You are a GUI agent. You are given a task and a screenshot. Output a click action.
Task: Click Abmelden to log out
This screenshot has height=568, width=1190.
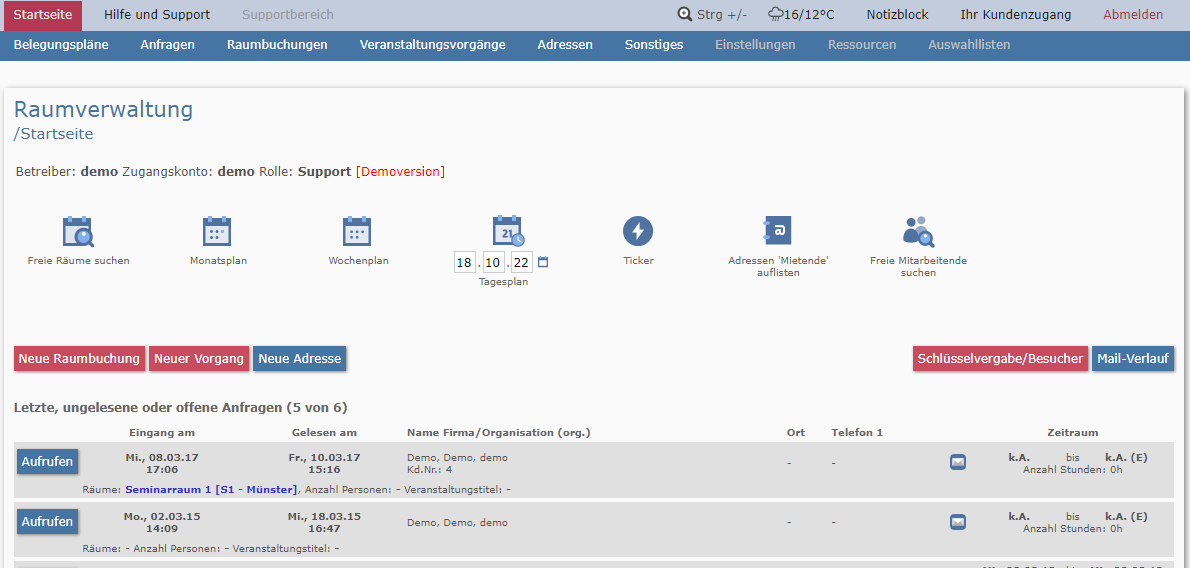point(1133,15)
